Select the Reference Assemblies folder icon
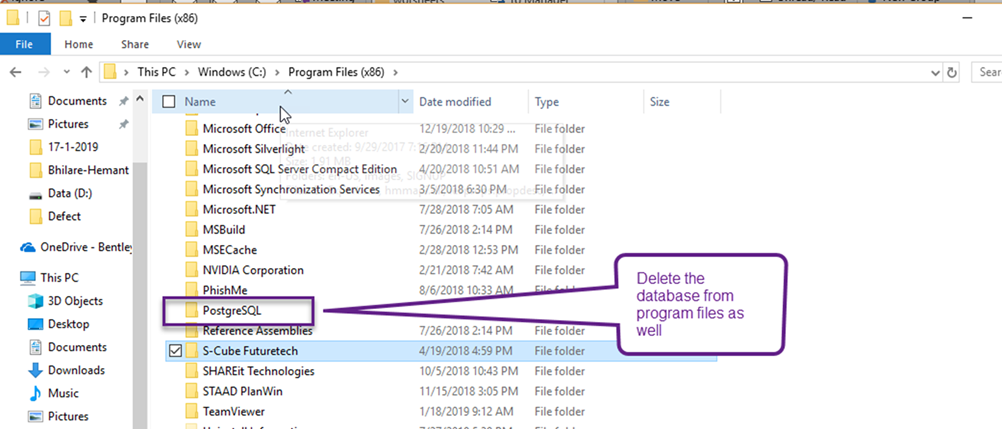This screenshot has width=1002, height=429. point(192,331)
